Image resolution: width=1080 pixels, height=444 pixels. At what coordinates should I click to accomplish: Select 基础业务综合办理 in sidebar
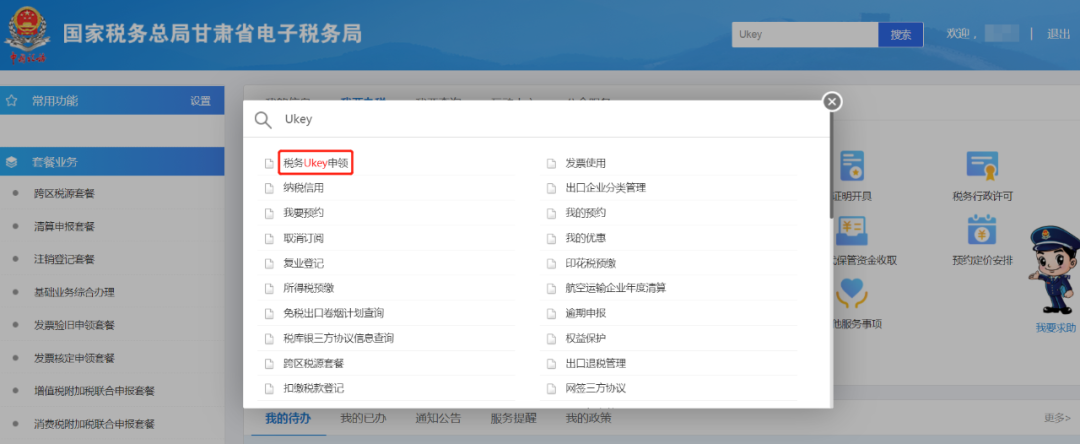tap(74, 293)
